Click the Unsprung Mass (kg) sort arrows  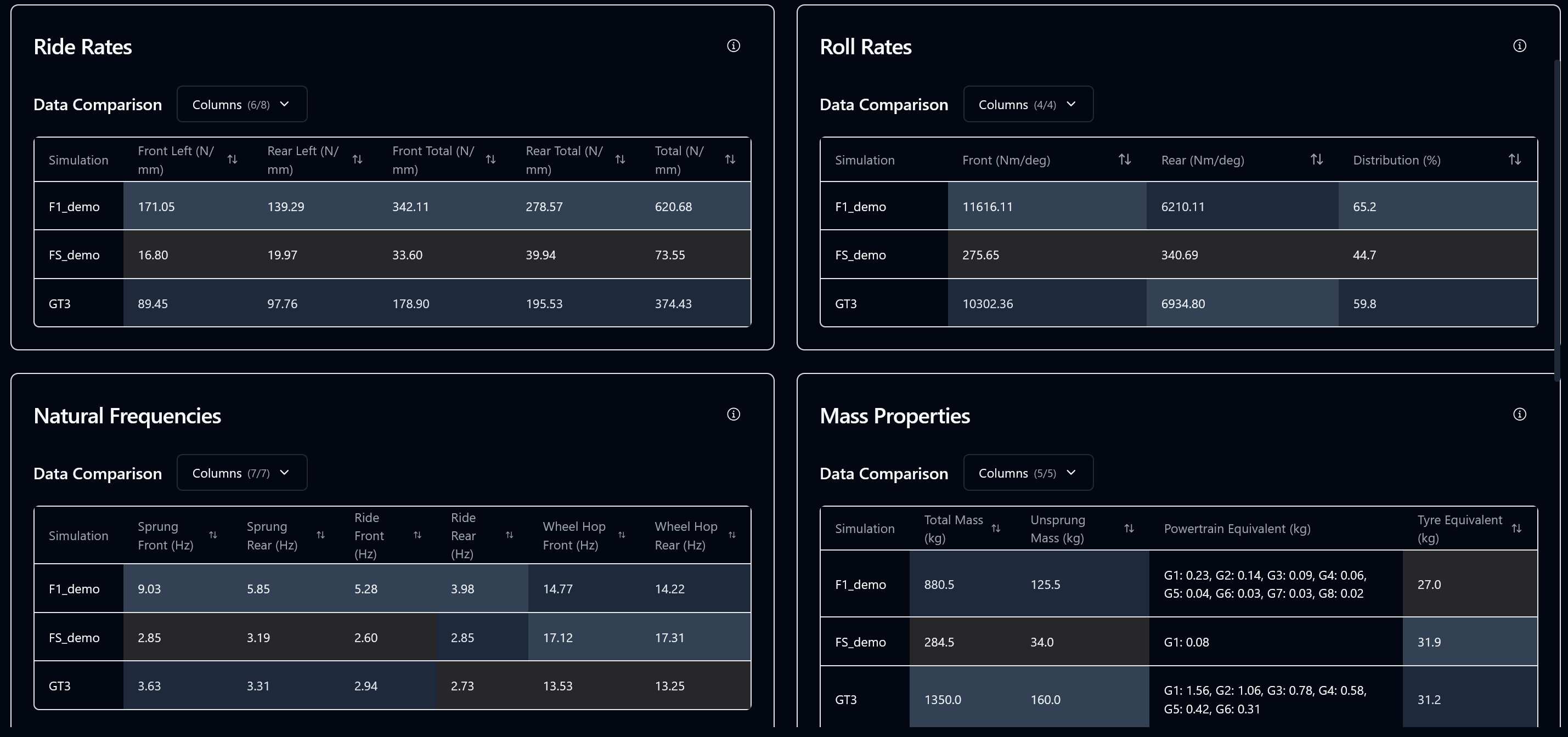1129,528
